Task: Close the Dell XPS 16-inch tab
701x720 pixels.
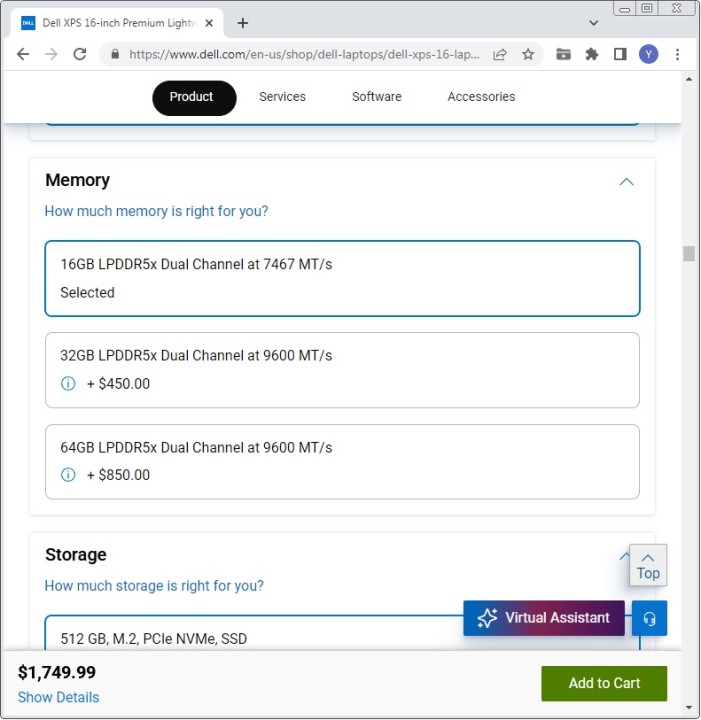Action: pyautogui.click(x=209, y=23)
